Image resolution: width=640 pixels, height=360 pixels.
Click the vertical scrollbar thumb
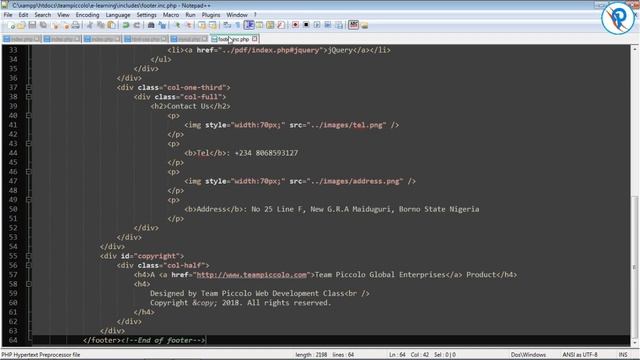point(634,267)
